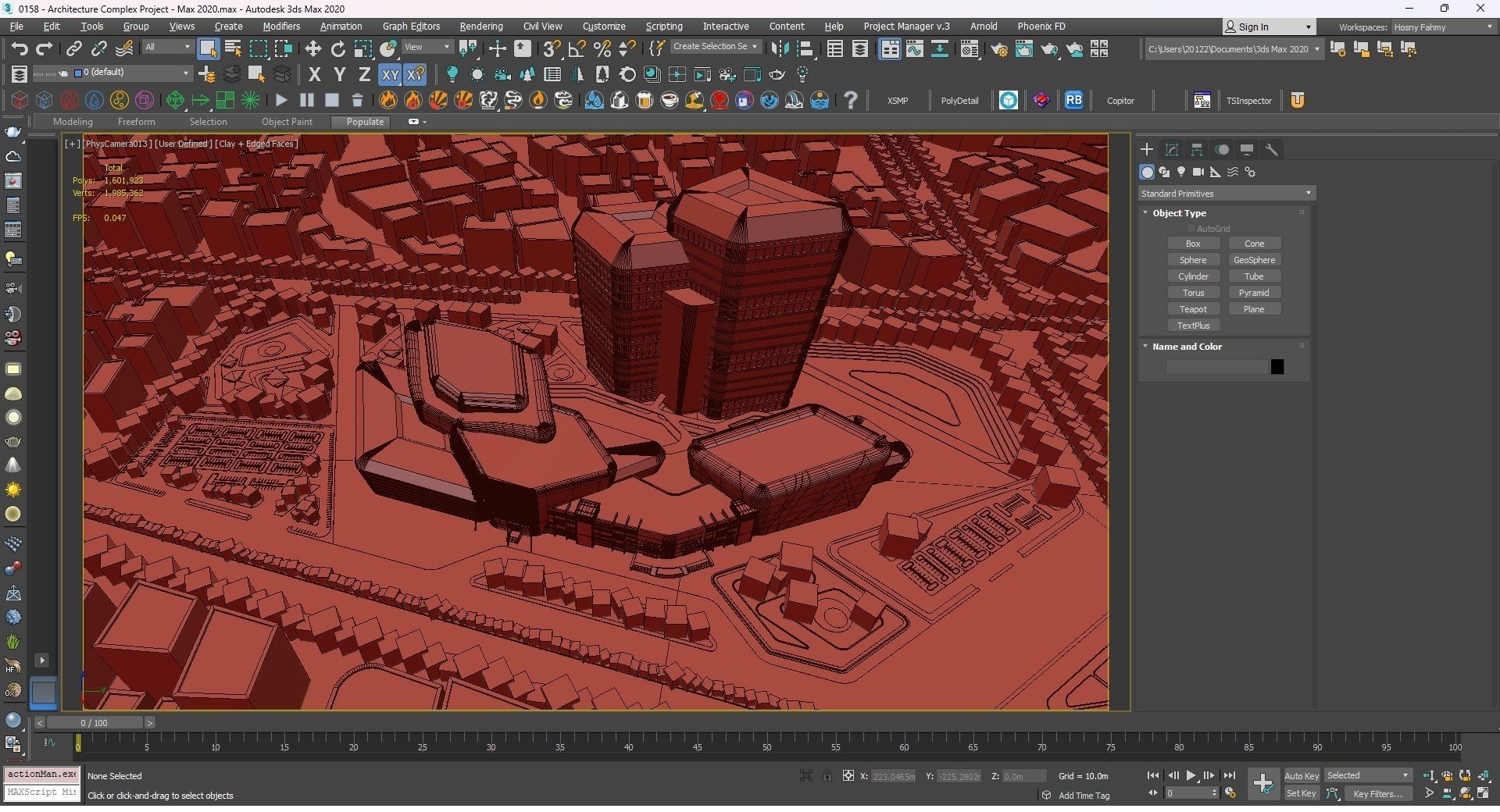The width and height of the screenshot is (1500, 812).
Task: Open the Time Configuration dialog icon
Action: pyautogui.click(x=1230, y=793)
